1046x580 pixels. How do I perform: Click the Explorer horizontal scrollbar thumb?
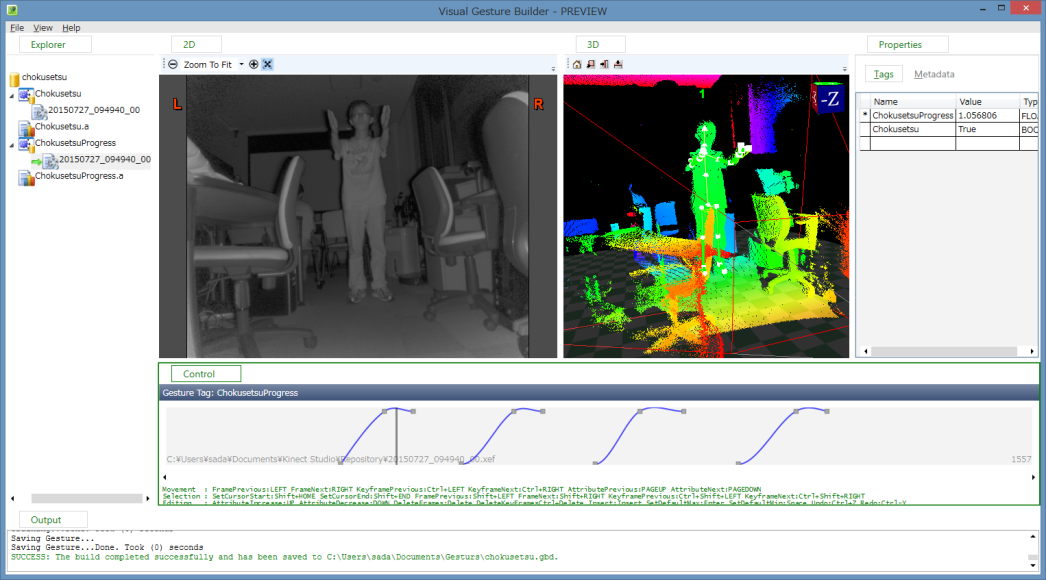(87, 499)
